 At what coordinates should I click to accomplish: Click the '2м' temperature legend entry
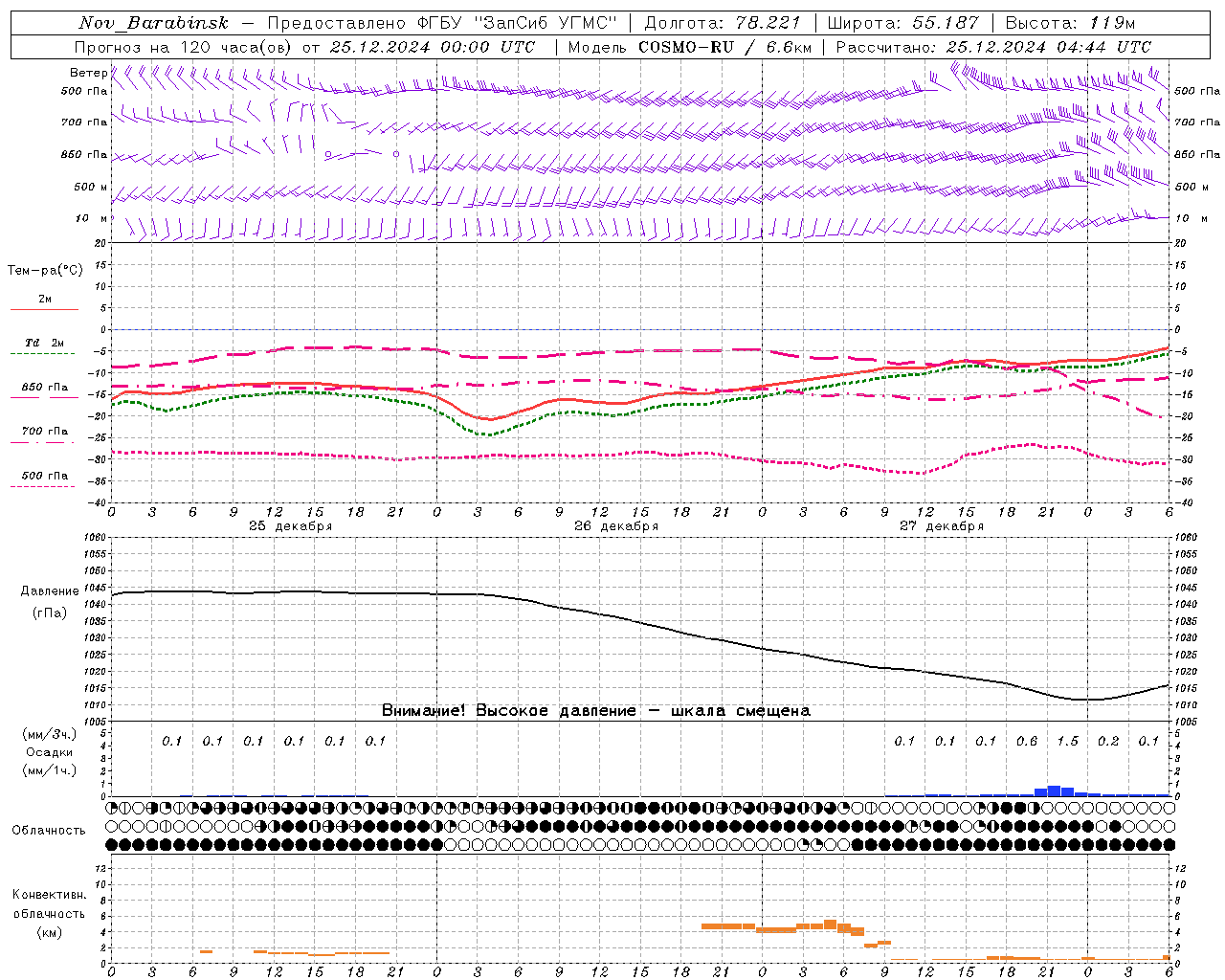45,299
